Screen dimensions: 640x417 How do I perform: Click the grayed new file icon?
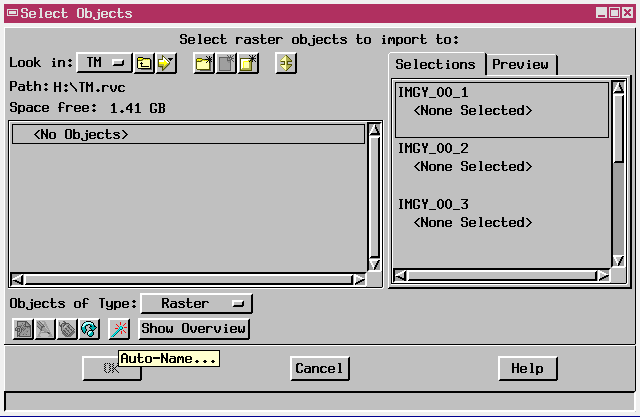(226, 63)
